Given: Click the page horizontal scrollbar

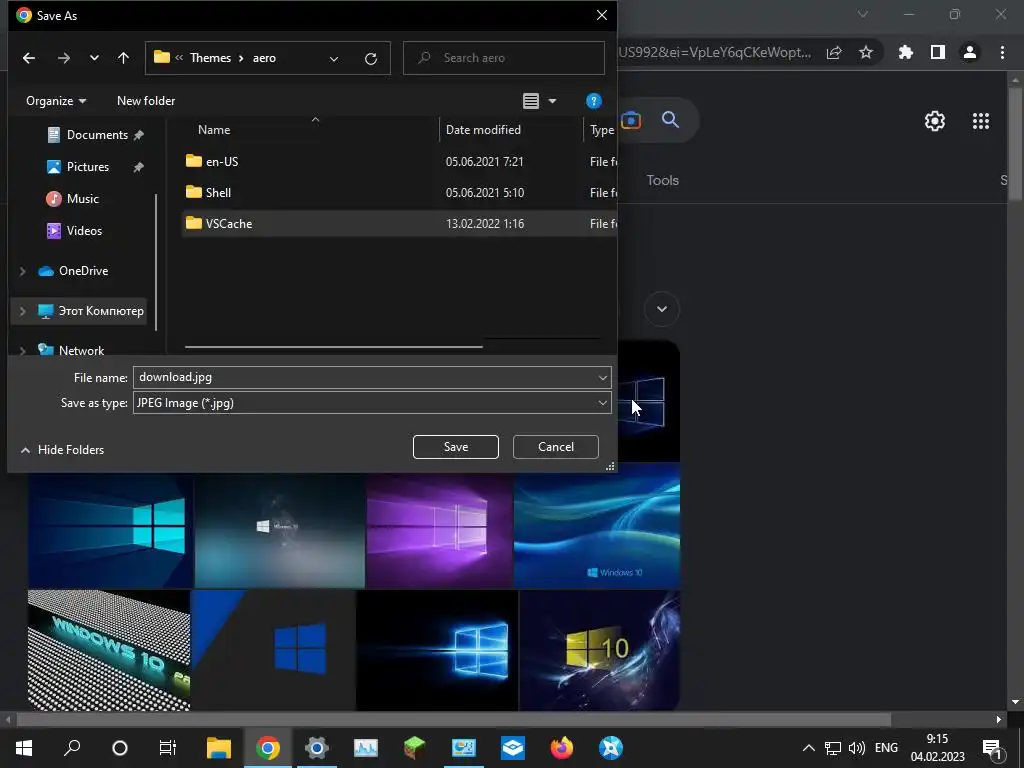Looking at the screenshot, I should [x=454, y=720].
